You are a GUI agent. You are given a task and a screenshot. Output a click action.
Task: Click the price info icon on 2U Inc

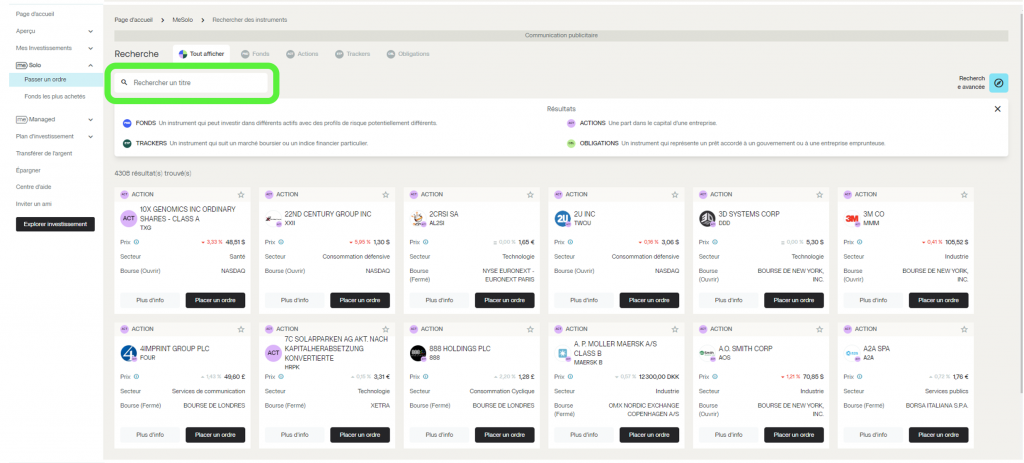[x=570, y=242]
